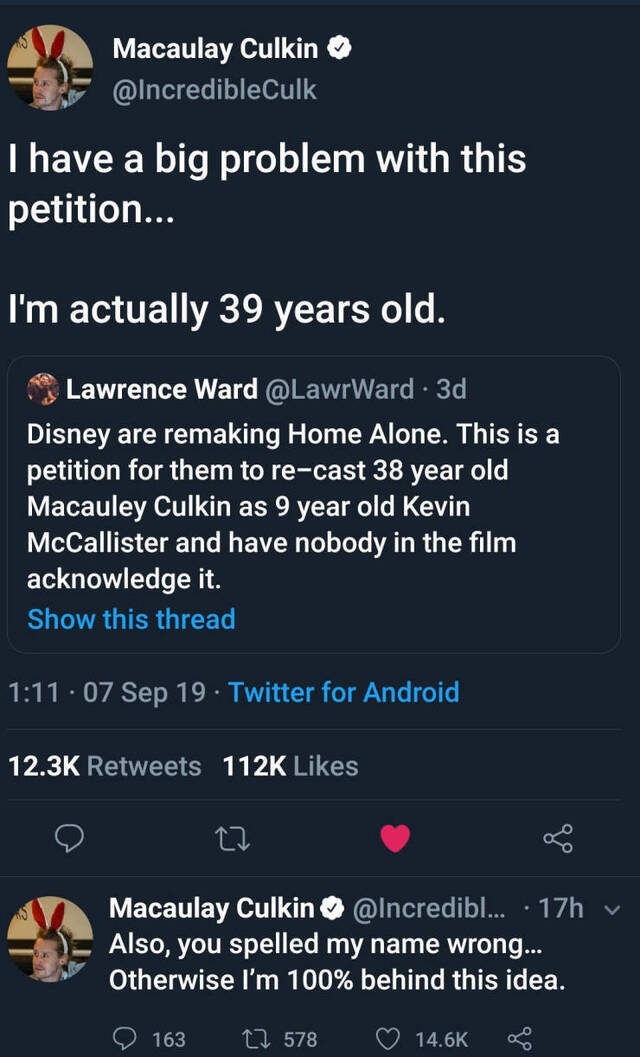
Task: Click Show this thread link
Action: click(x=131, y=619)
